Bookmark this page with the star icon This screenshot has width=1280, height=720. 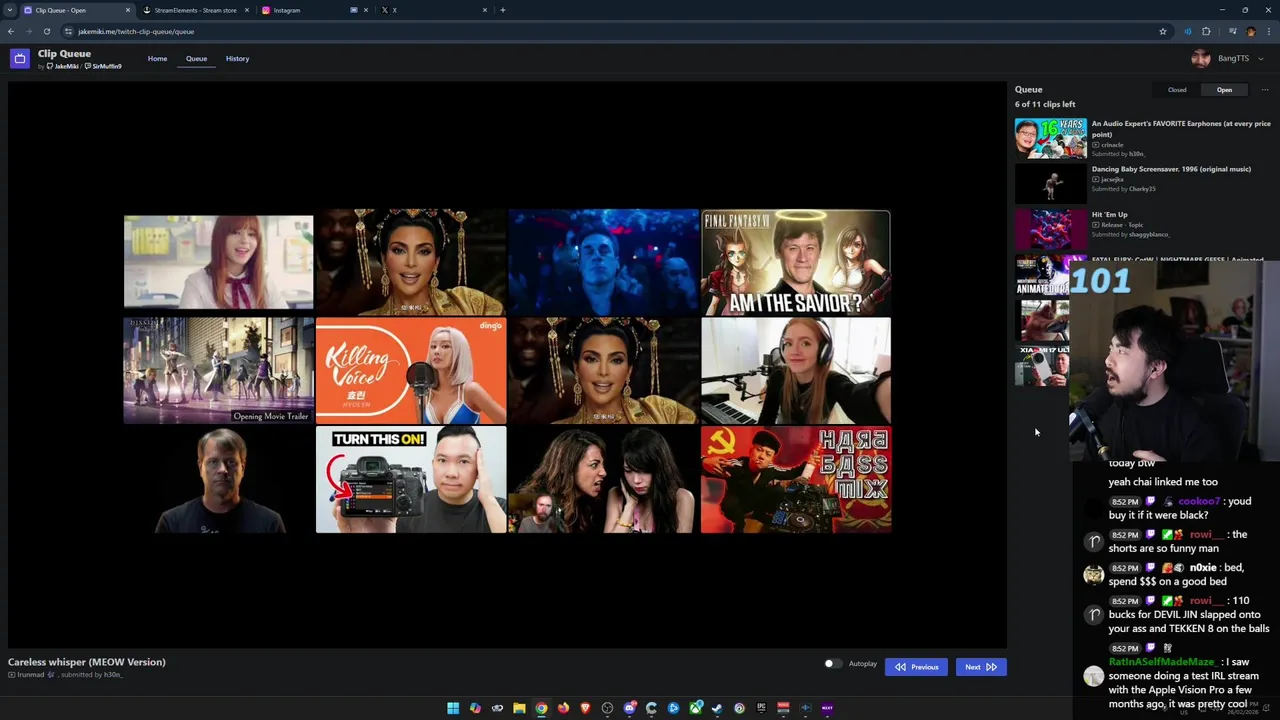point(1162,31)
